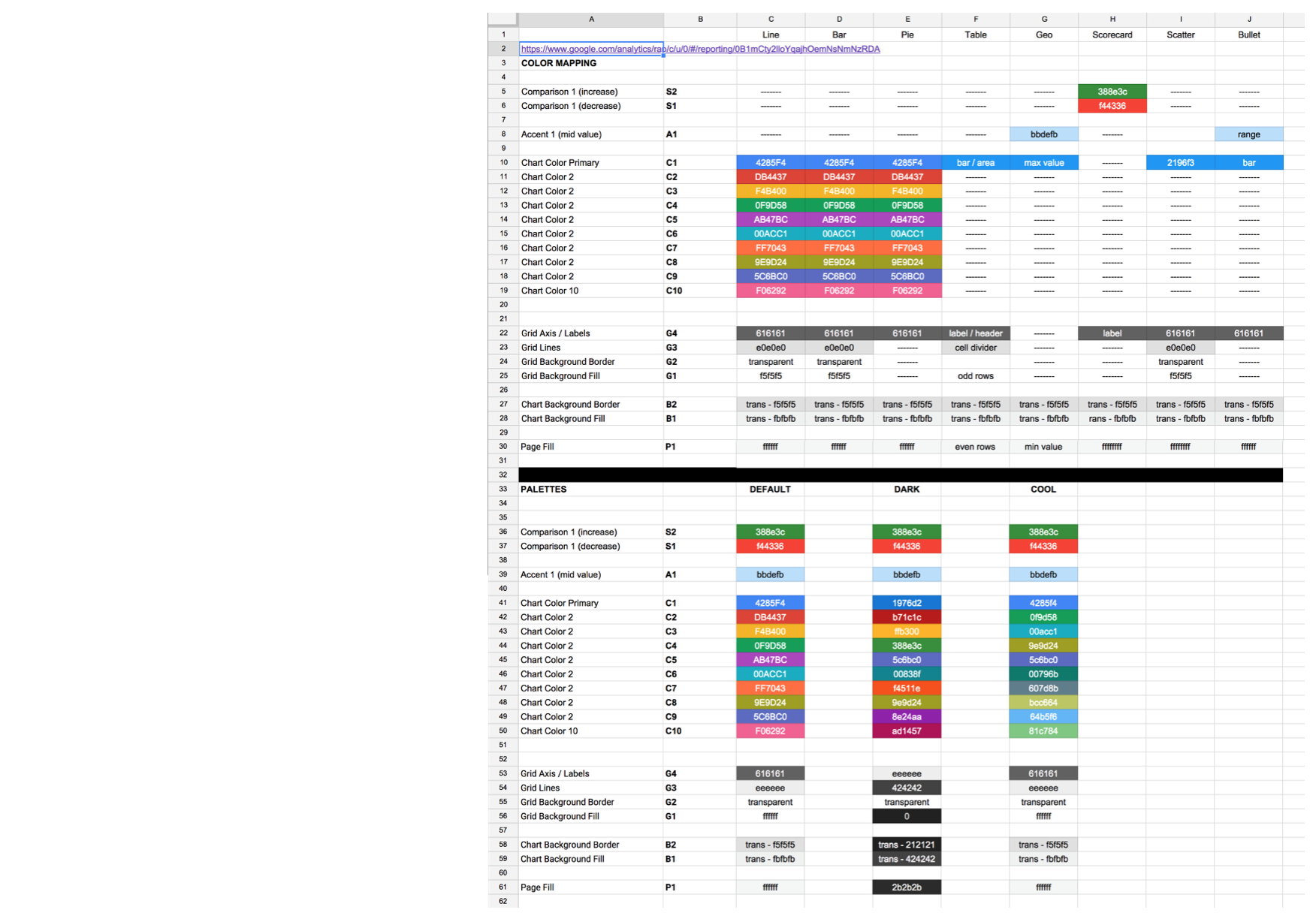1316x922 pixels.
Task: Select the 'Line' chart type cell
Action: tap(771, 35)
